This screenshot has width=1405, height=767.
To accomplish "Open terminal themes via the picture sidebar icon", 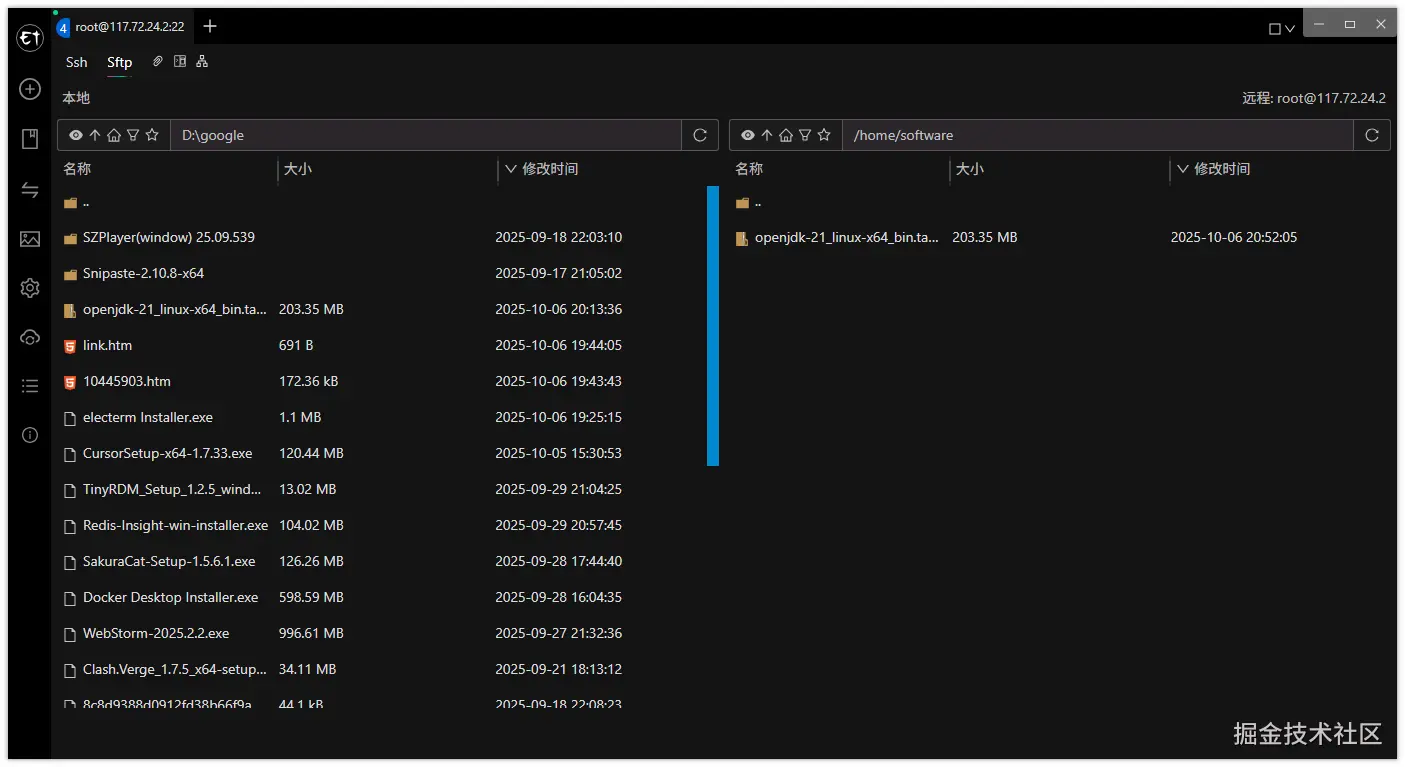I will [x=30, y=239].
